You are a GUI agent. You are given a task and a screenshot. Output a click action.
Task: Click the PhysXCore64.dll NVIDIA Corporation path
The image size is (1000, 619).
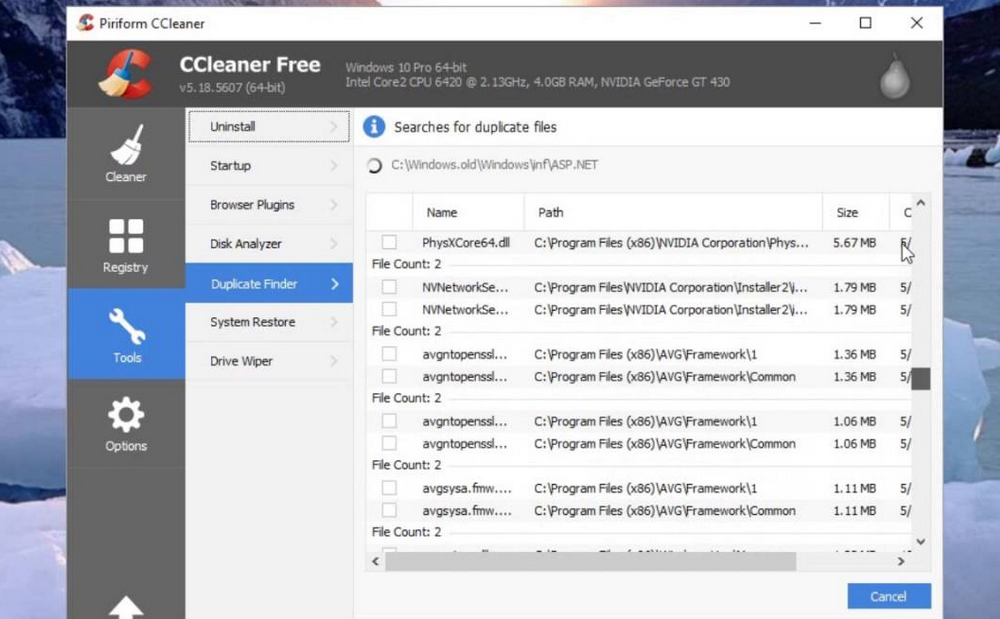pos(671,243)
